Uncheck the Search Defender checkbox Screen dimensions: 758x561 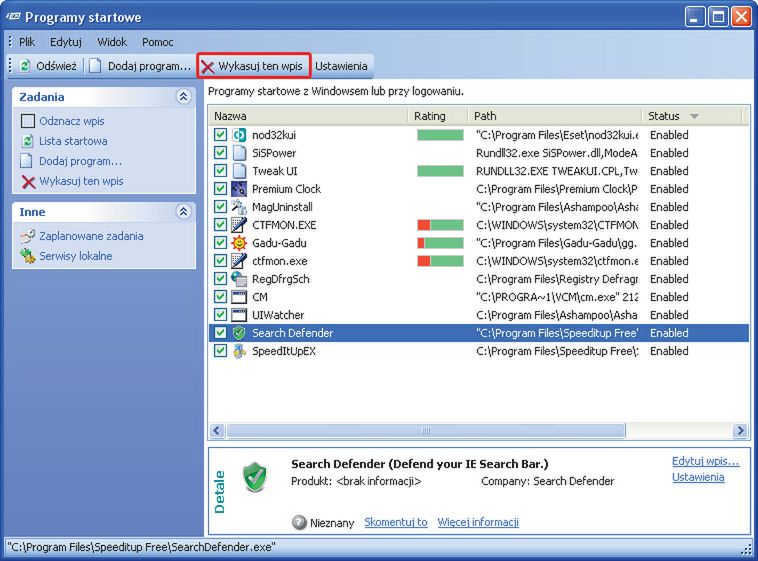click(x=220, y=333)
